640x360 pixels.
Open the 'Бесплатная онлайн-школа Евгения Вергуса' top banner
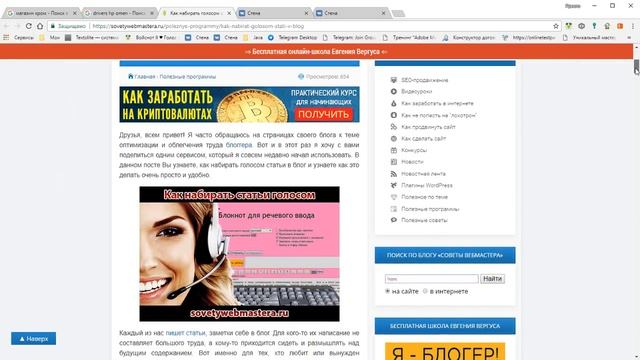pos(316,52)
